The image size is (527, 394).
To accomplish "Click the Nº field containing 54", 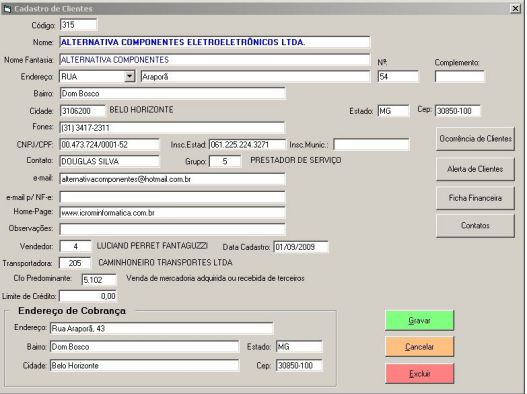I will [398, 77].
